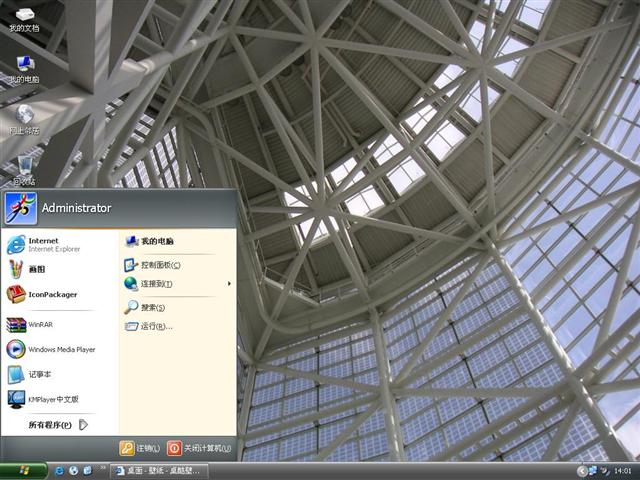Start Windows Media Player
The image size is (640, 480).
(x=60, y=349)
